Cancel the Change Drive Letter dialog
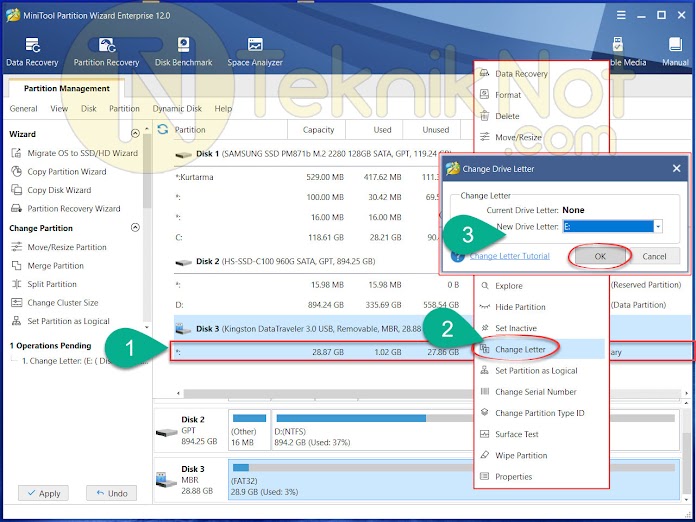The width and height of the screenshot is (696, 522). tap(654, 256)
